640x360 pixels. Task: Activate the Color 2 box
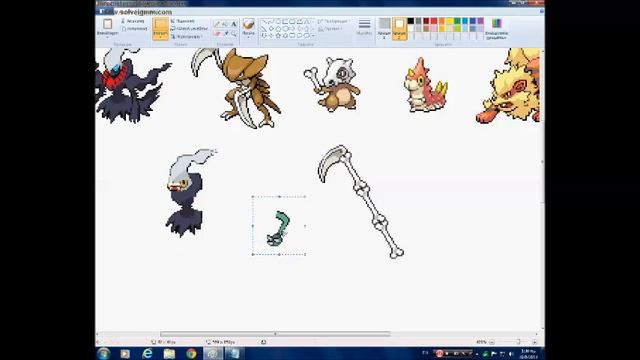399,29
